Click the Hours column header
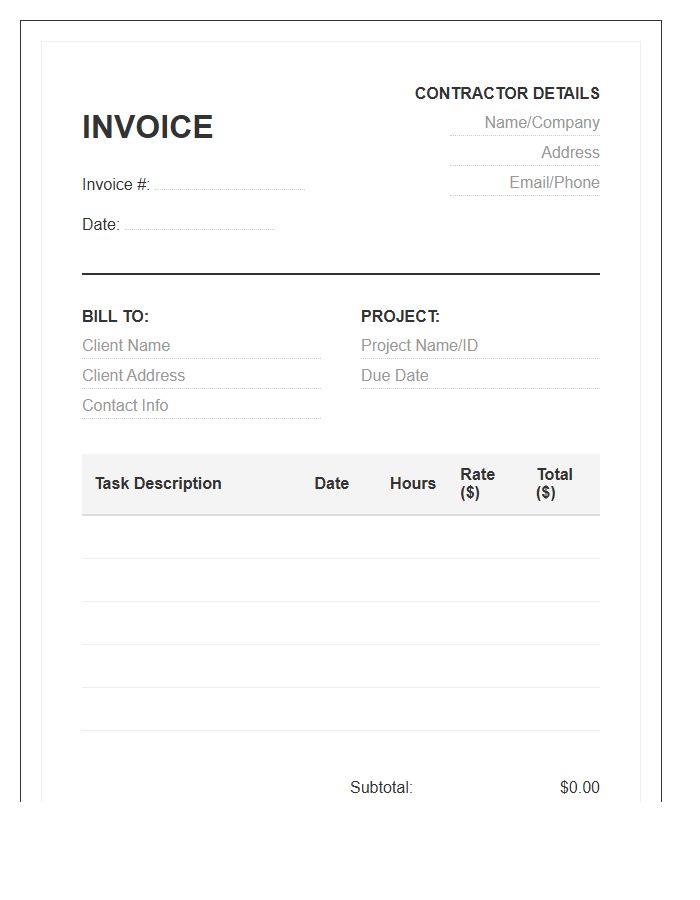The image size is (700, 900). [413, 483]
